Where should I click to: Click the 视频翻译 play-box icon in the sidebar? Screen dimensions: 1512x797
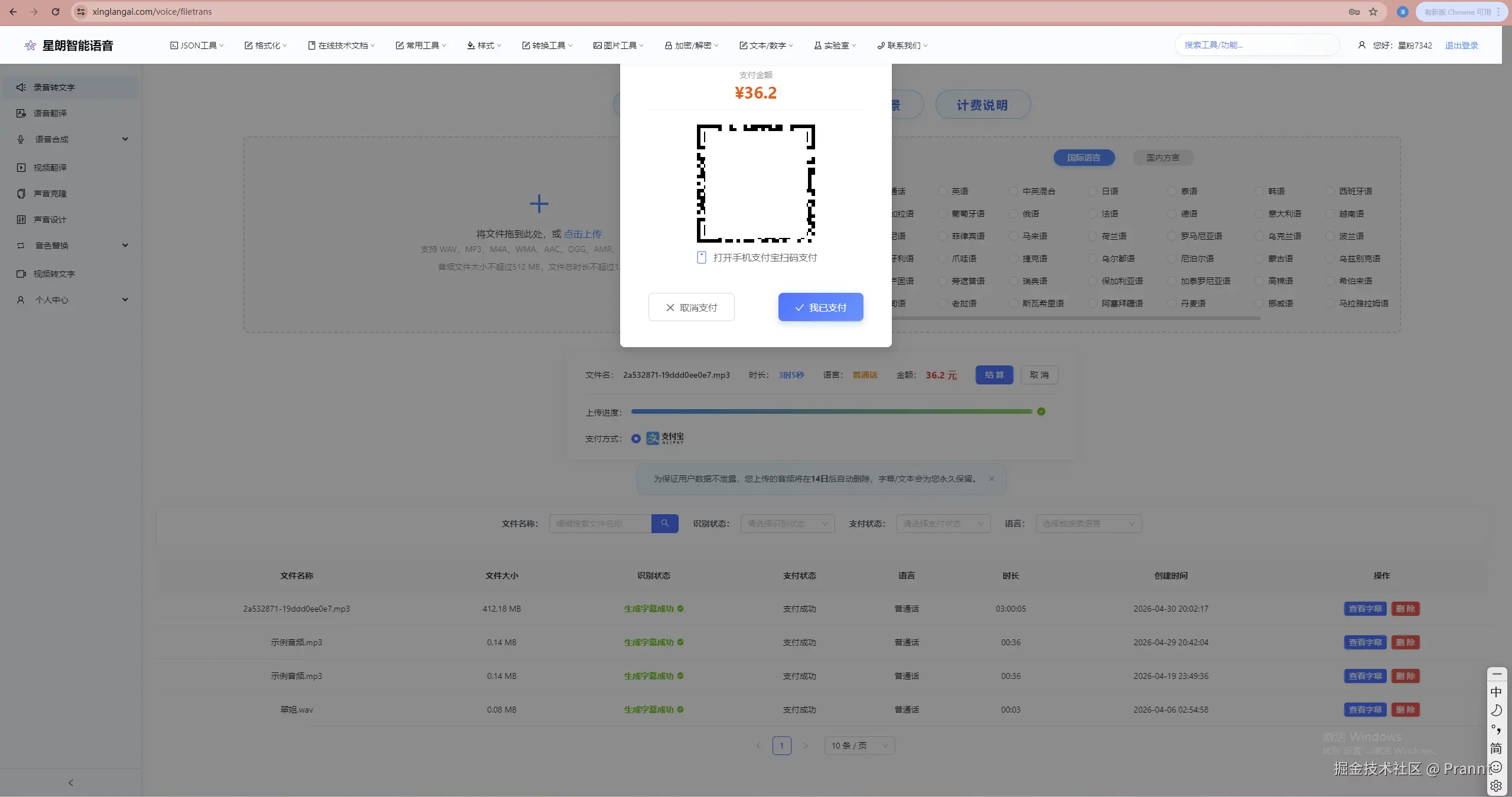[21, 168]
